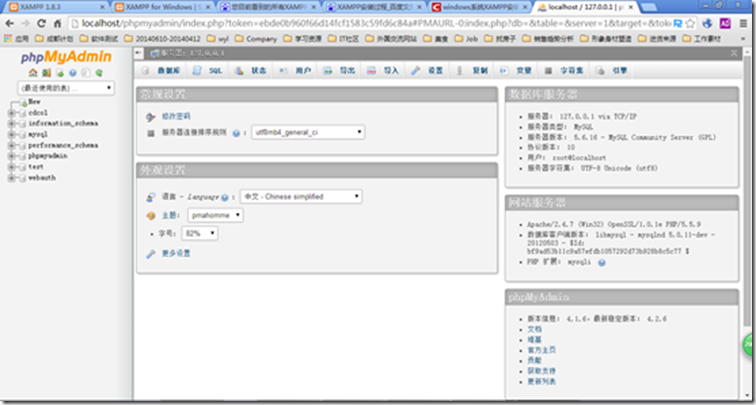Click the New database icon in tree
756x405 pixels.
pos(23,102)
